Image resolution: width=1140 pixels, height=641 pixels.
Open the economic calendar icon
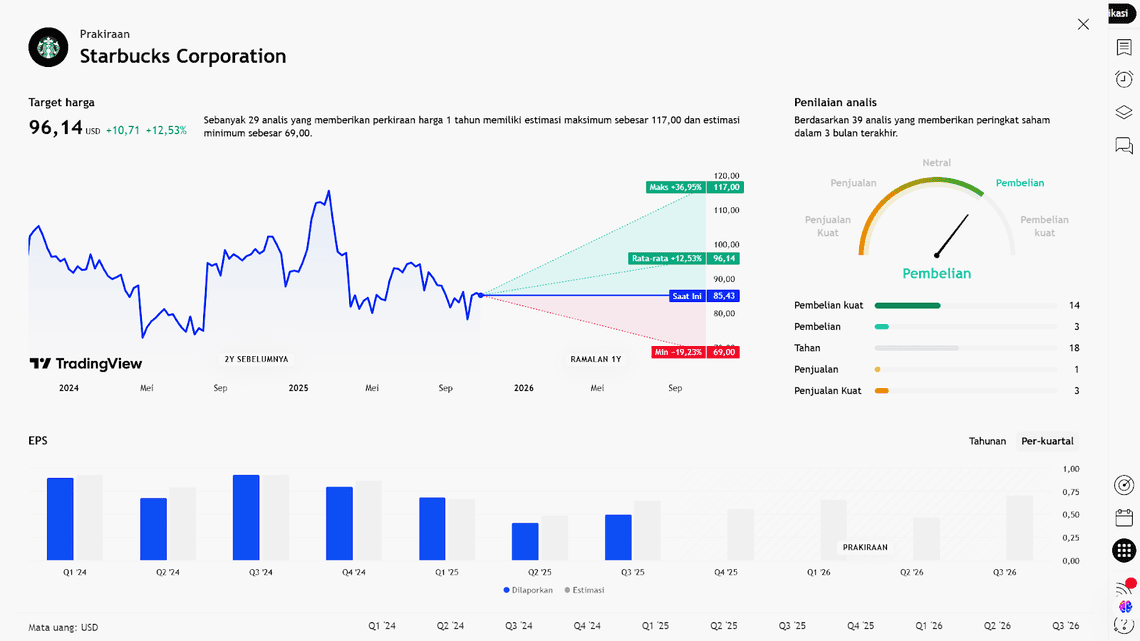1124,517
